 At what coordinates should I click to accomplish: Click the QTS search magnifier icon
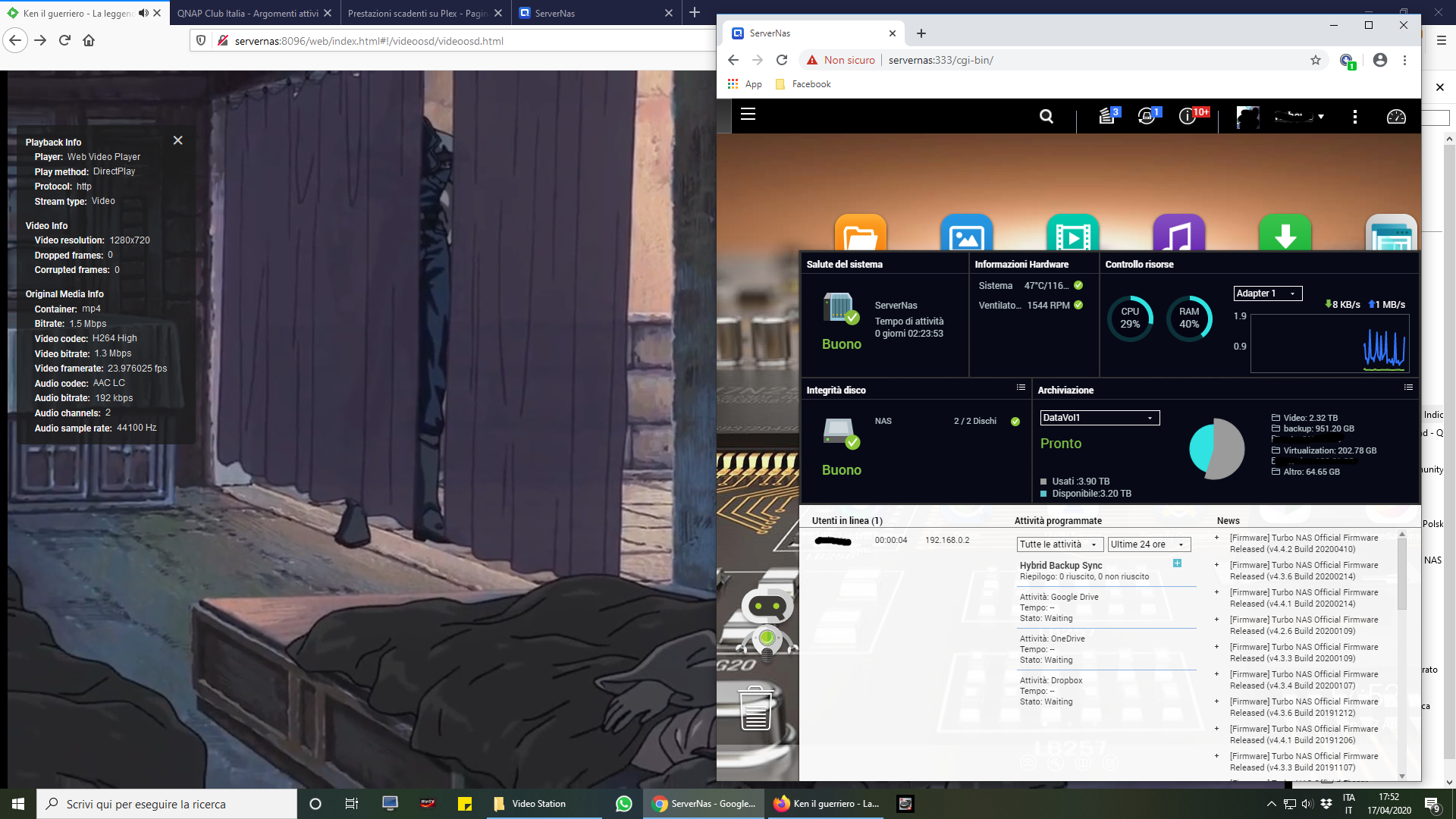[1046, 116]
